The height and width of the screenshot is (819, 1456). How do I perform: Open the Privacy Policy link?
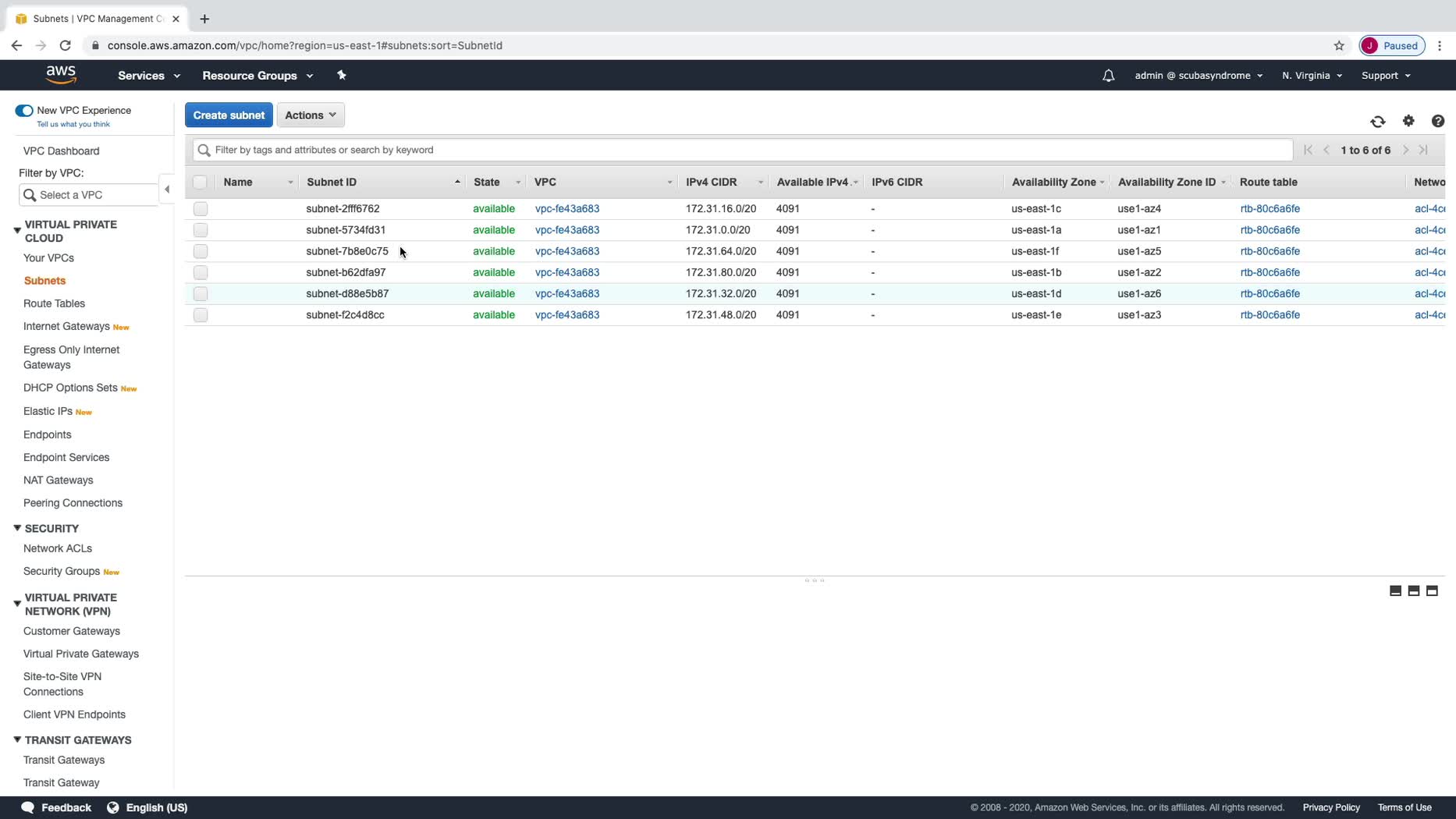click(1331, 807)
